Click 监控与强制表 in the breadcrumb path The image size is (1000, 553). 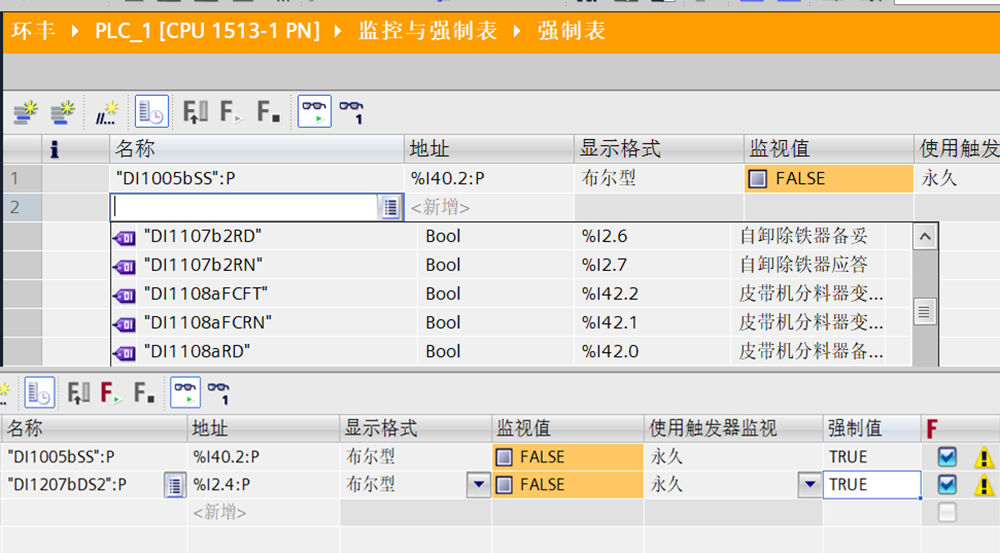point(428,31)
